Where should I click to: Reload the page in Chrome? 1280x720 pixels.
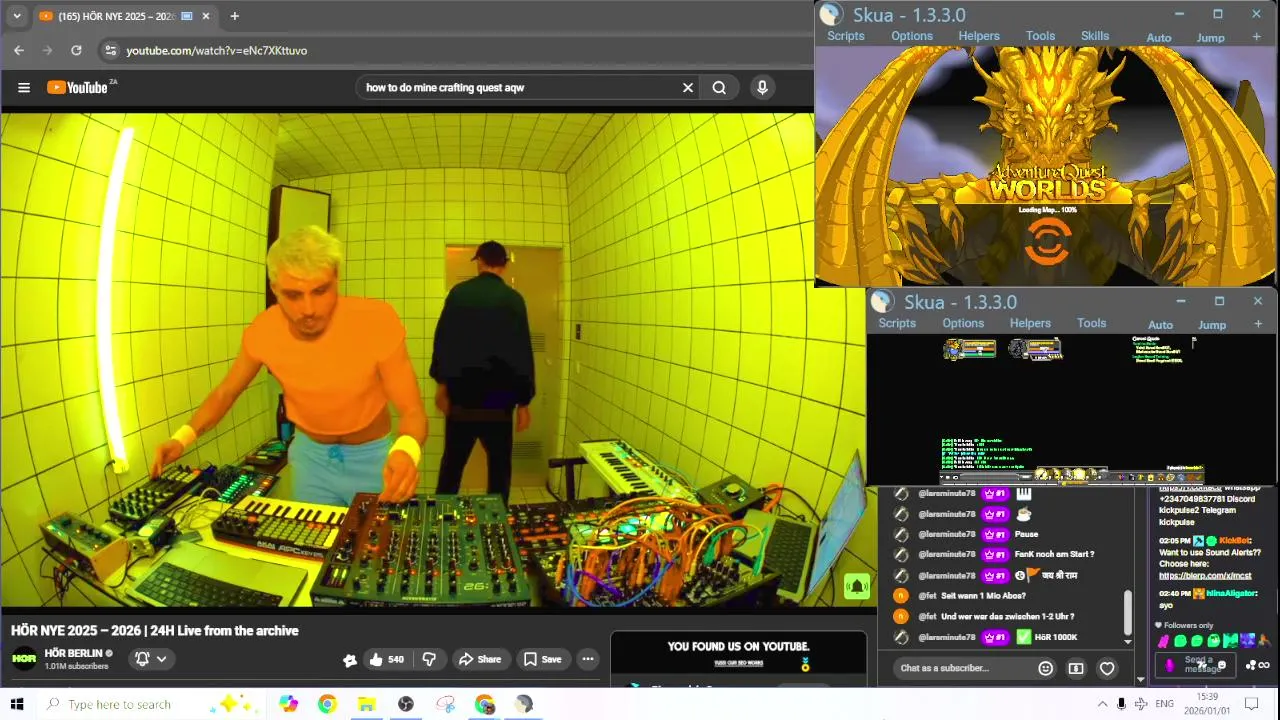click(x=76, y=50)
